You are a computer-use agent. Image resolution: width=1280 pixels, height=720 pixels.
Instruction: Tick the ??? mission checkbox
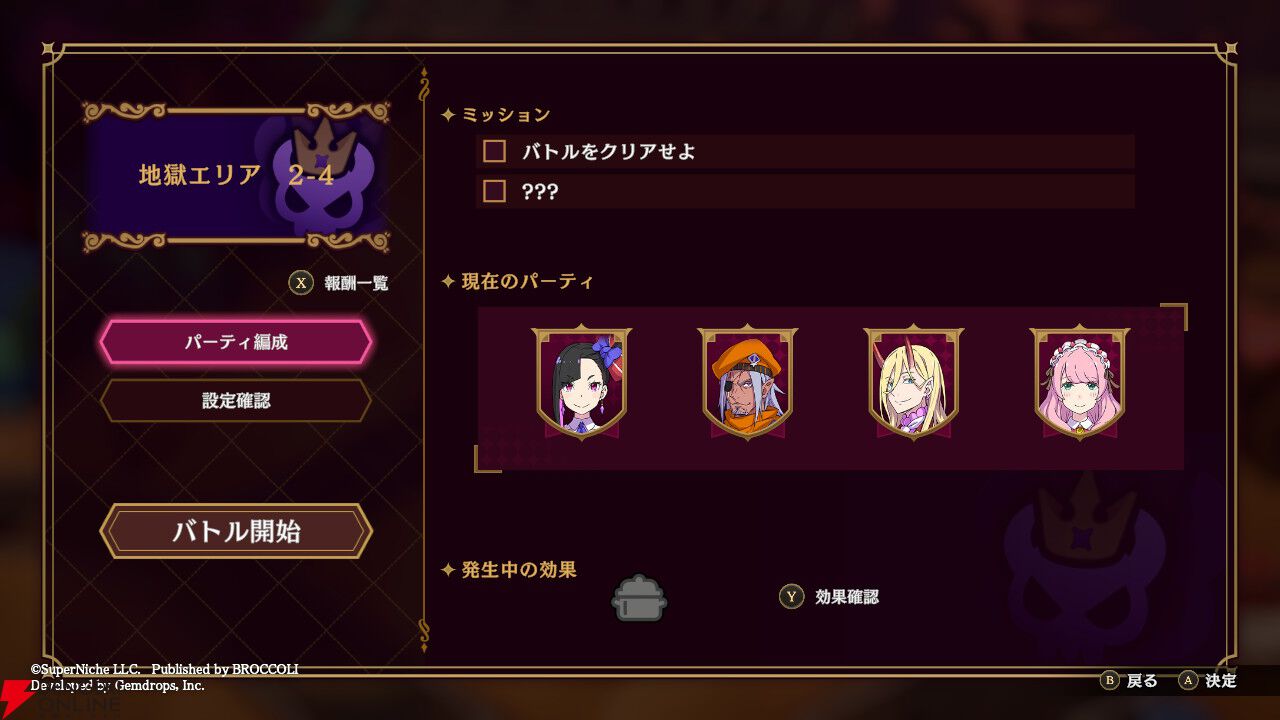pyautogui.click(x=494, y=191)
